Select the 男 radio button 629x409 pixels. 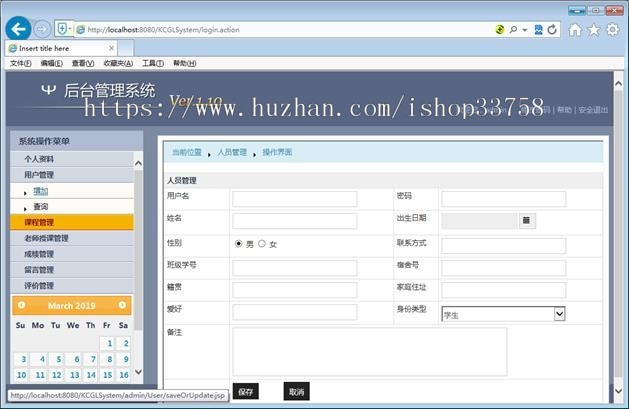pos(239,243)
